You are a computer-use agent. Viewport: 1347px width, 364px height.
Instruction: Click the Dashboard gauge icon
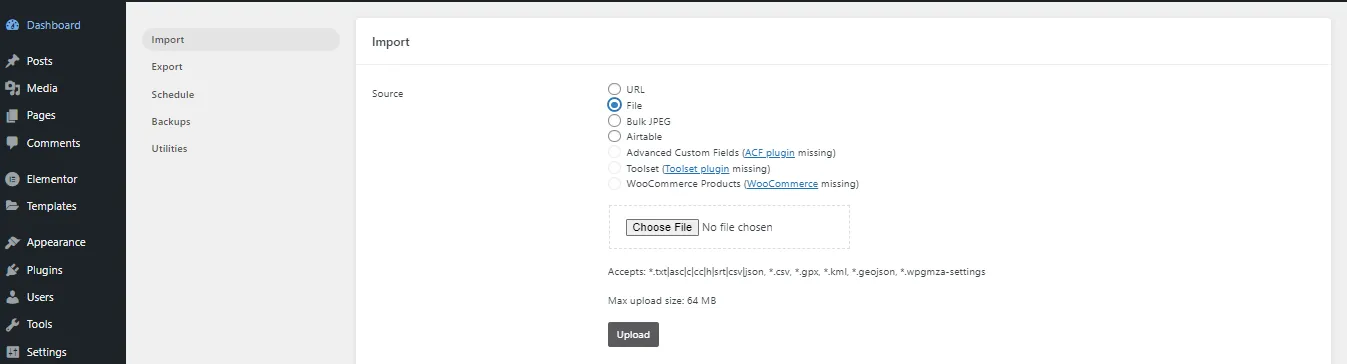pyautogui.click(x=12, y=25)
